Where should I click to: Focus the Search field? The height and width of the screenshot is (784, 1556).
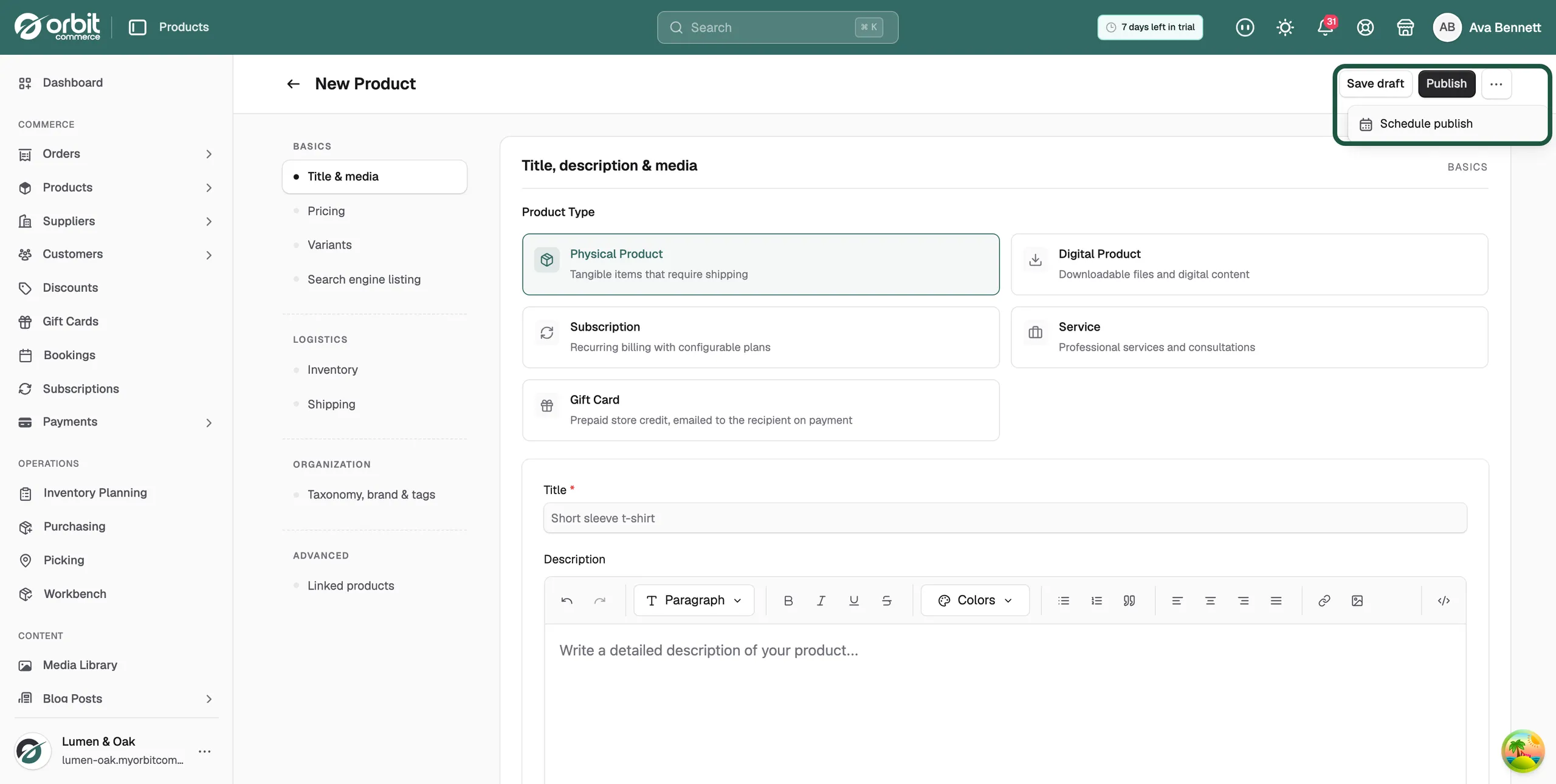pyautogui.click(x=777, y=27)
